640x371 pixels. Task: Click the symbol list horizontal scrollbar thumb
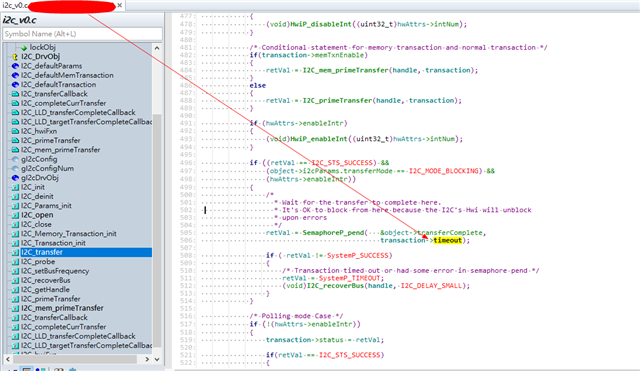coord(75,359)
